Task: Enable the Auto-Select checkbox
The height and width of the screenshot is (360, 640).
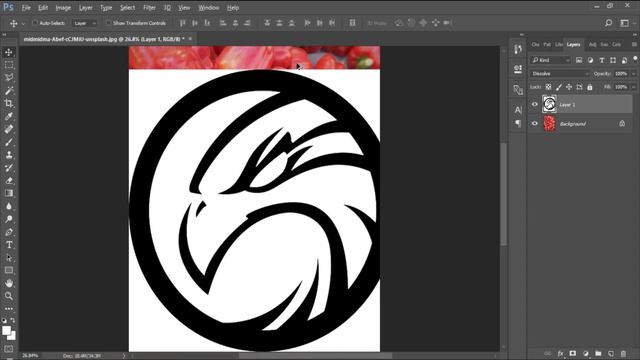Action: click(35, 23)
